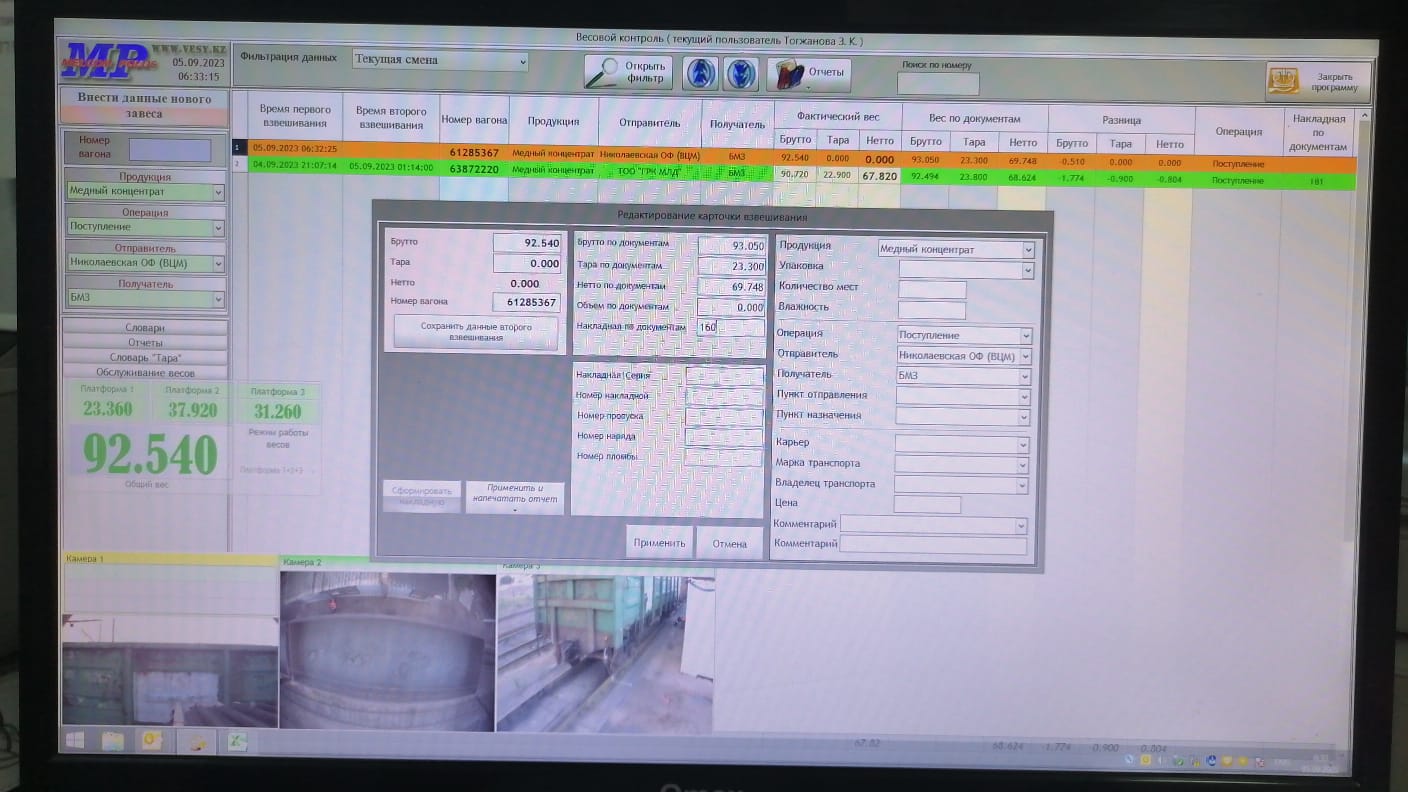Open Windows Start button on taskbar
This screenshot has width=1408, height=792.
pyautogui.click(x=75, y=740)
